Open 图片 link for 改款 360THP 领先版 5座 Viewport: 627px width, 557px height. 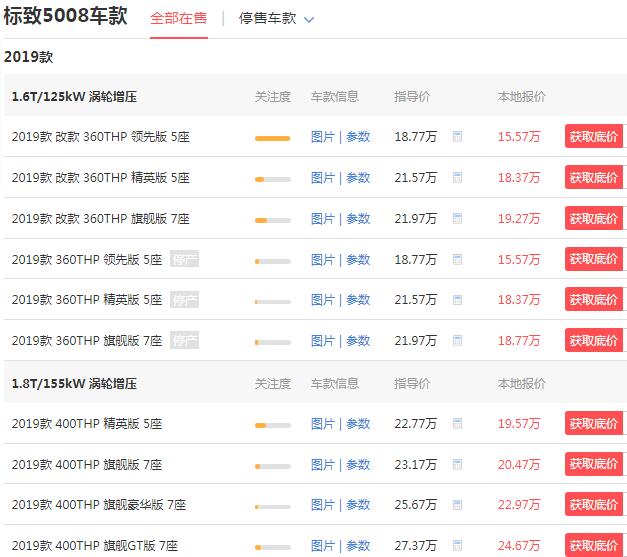(323, 137)
